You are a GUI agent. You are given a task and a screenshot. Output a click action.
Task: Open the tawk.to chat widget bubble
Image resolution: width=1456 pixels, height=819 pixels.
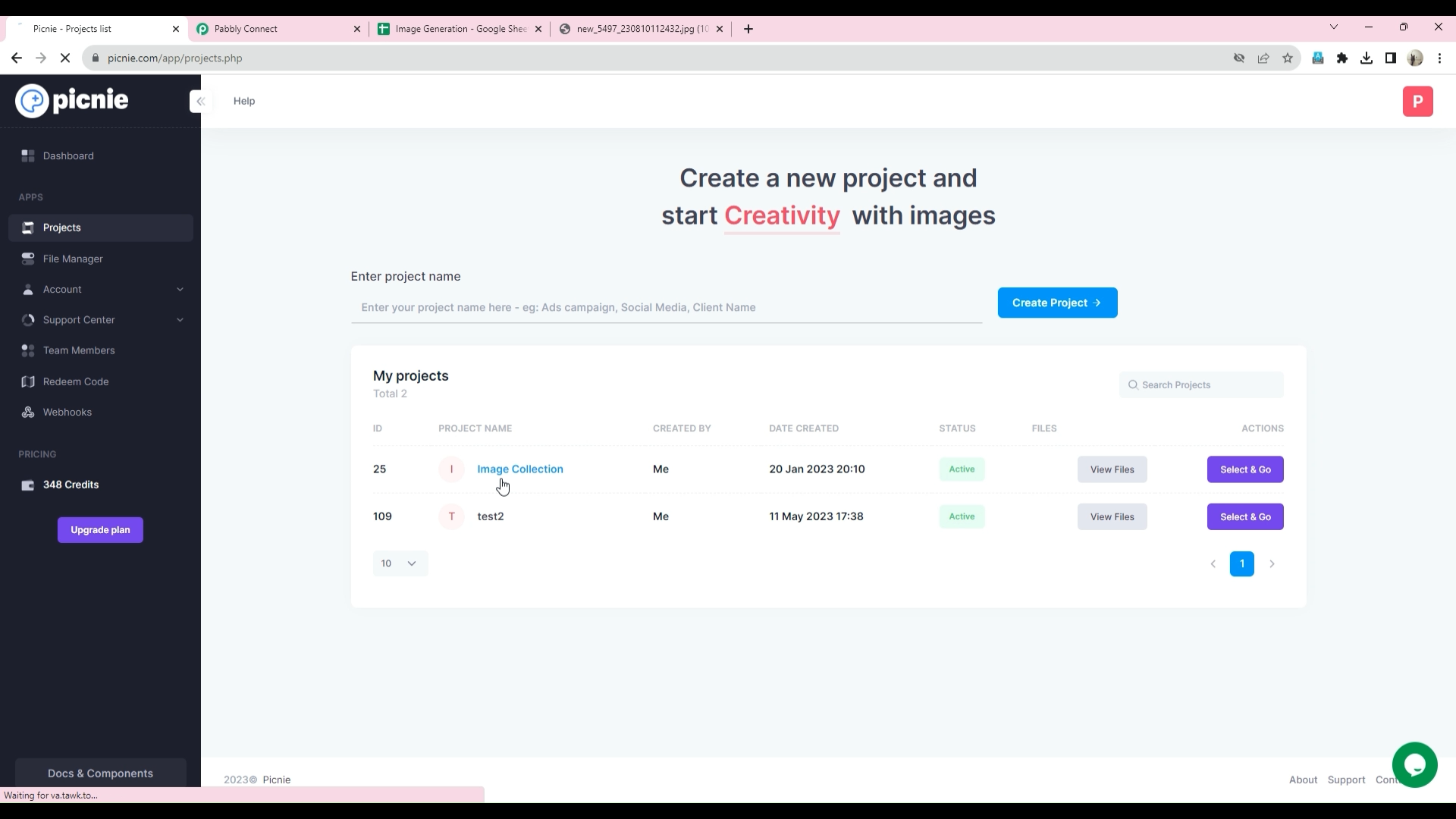1414,764
